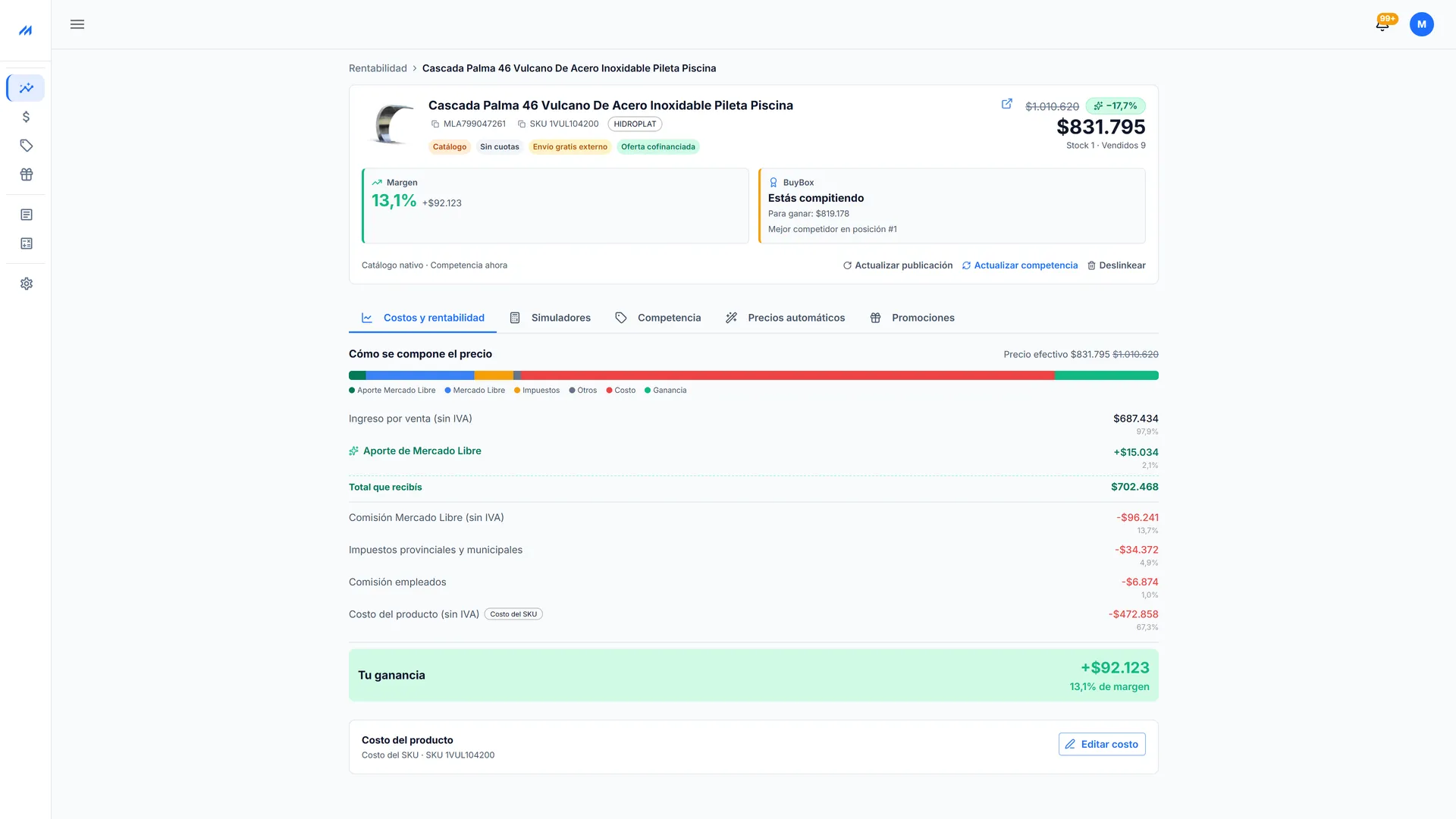
Task: Click Actualizar competencia link
Action: pyautogui.click(x=1019, y=265)
